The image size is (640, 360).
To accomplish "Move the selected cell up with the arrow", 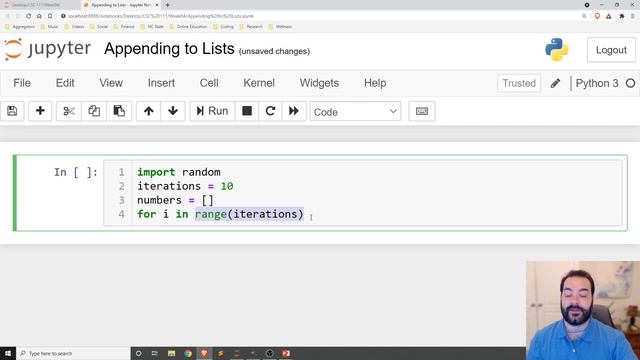I will pyautogui.click(x=149, y=111).
